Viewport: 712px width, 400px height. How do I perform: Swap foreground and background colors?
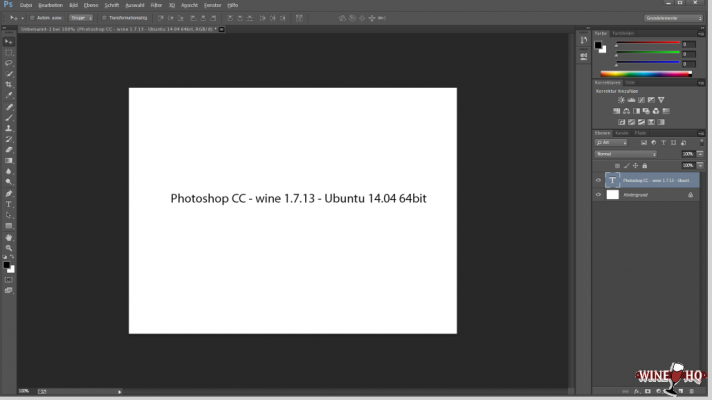tap(12, 257)
